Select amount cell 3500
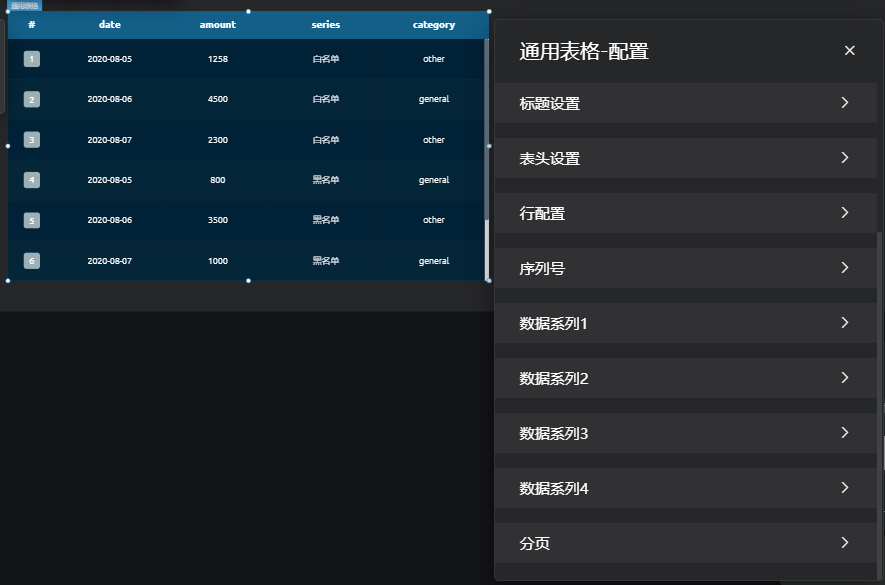Screen dimensions: 885x585 coord(218,220)
